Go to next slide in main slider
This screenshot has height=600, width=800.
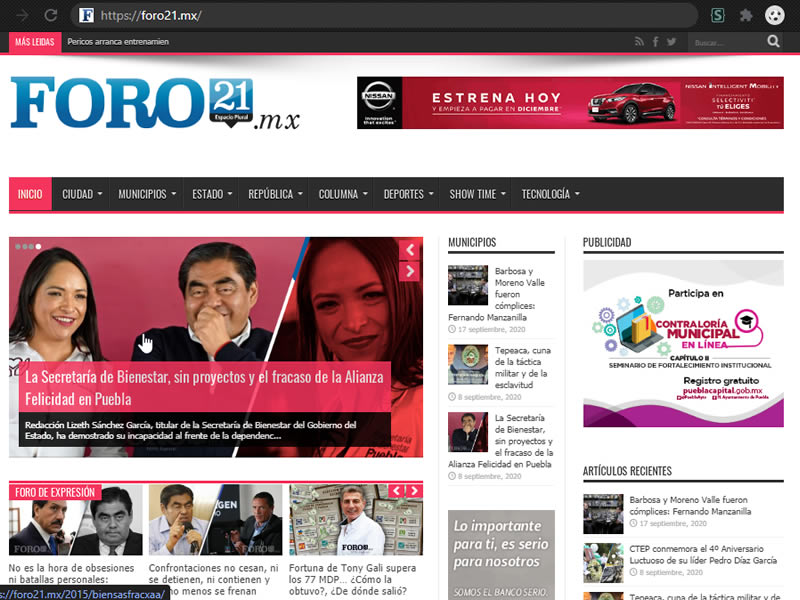click(410, 271)
